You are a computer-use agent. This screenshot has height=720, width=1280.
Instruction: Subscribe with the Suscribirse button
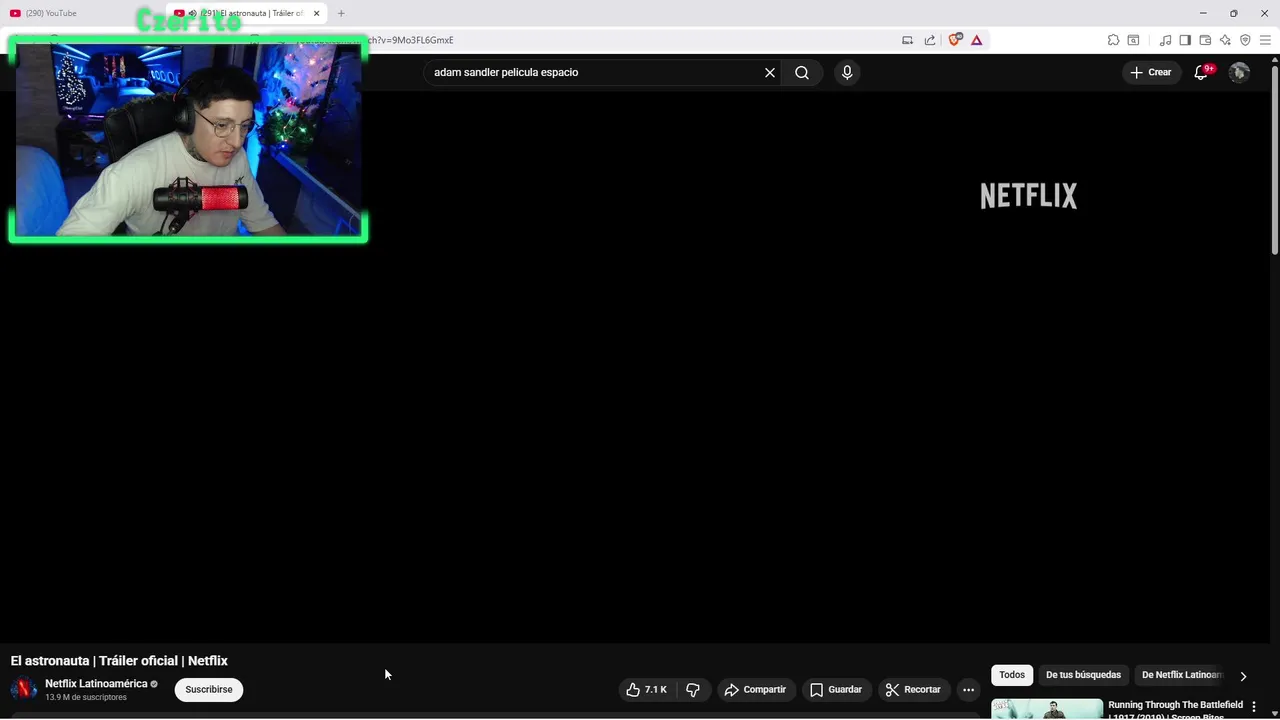[x=209, y=689]
